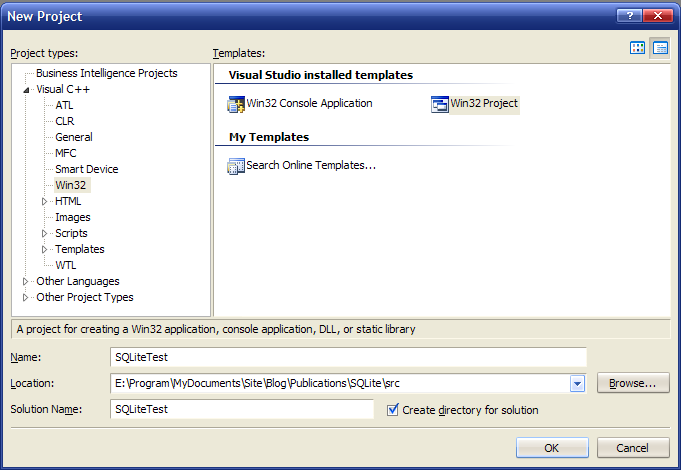Screen dimensions: 681x470
Task: Expand the Other Project Types node
Action: [x=25, y=298]
